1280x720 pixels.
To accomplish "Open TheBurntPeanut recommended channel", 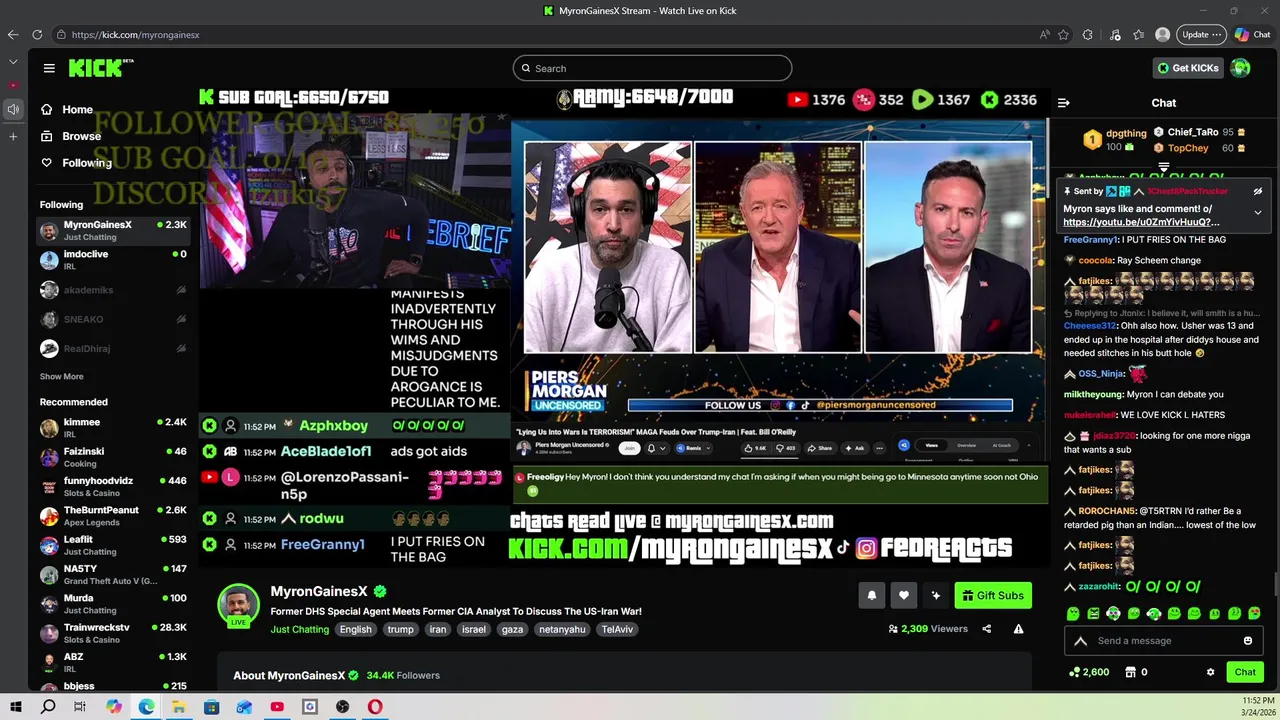I will tap(113, 516).
